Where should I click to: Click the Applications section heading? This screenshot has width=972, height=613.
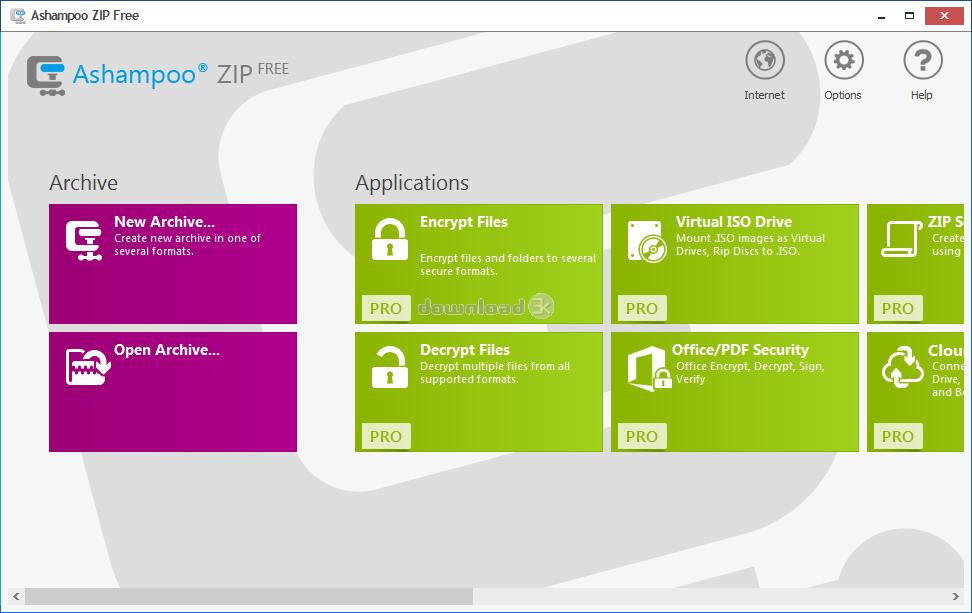tap(412, 183)
